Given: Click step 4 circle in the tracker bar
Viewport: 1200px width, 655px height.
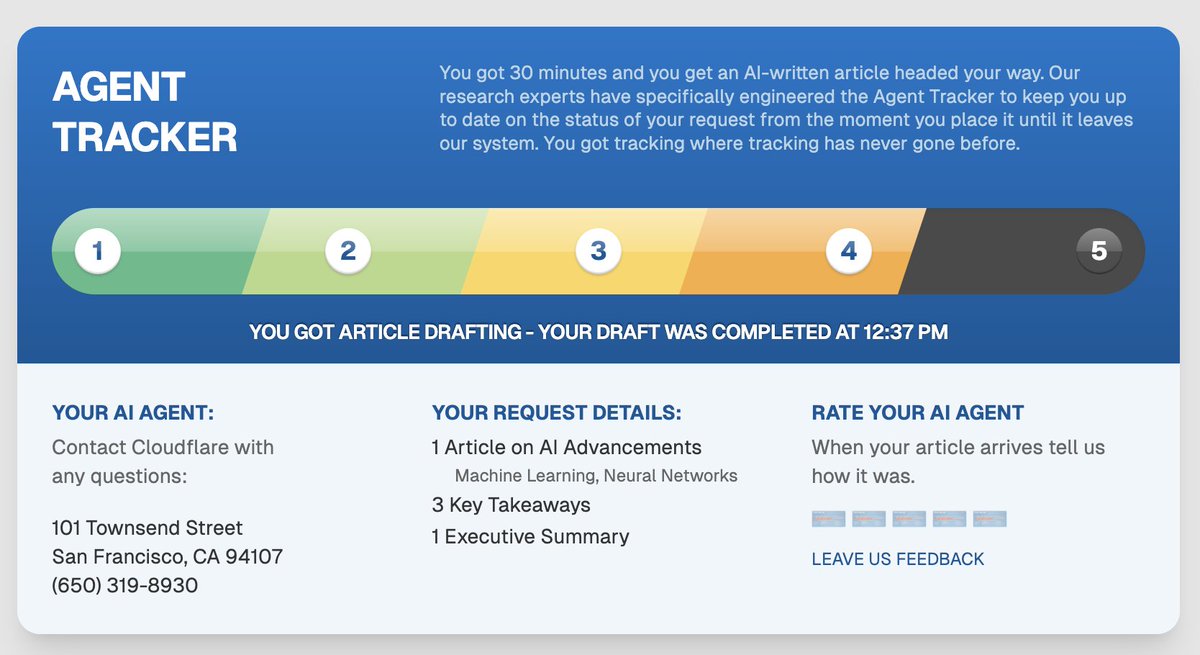Looking at the screenshot, I should pos(849,251).
